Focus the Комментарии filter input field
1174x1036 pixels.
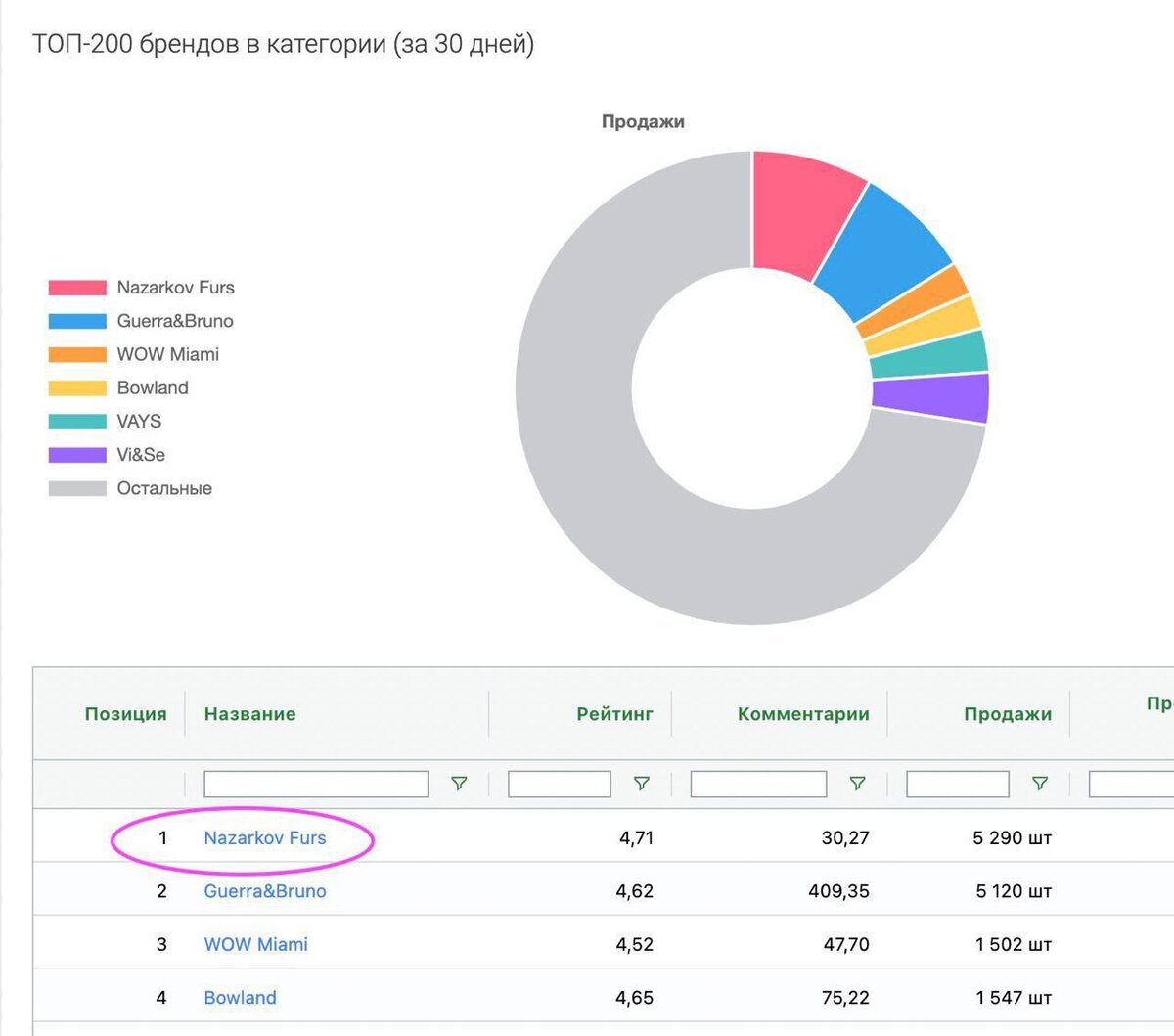point(758,784)
